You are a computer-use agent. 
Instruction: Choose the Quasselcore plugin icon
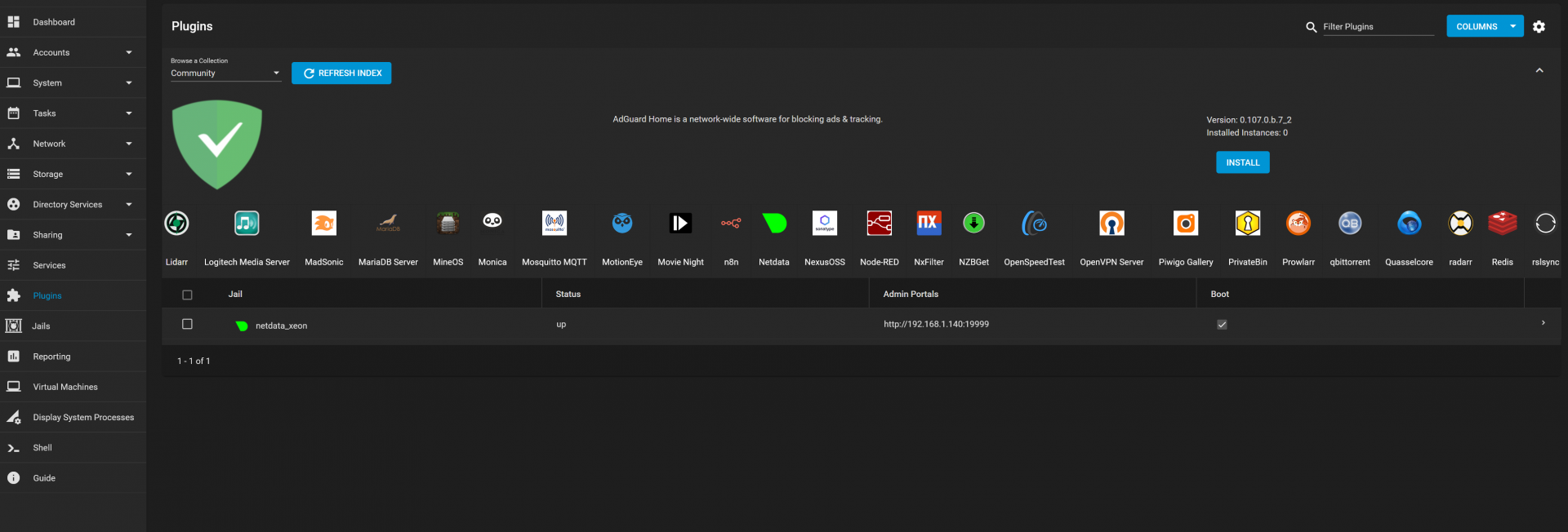(x=1409, y=223)
